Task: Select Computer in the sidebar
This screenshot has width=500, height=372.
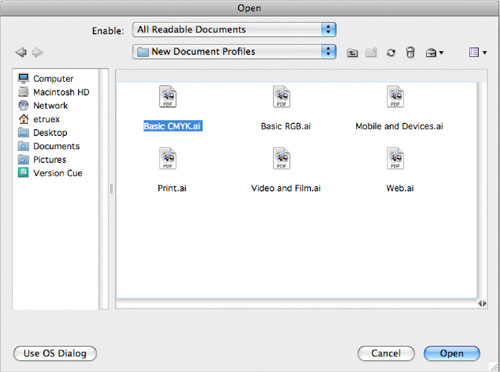Action: [x=53, y=79]
